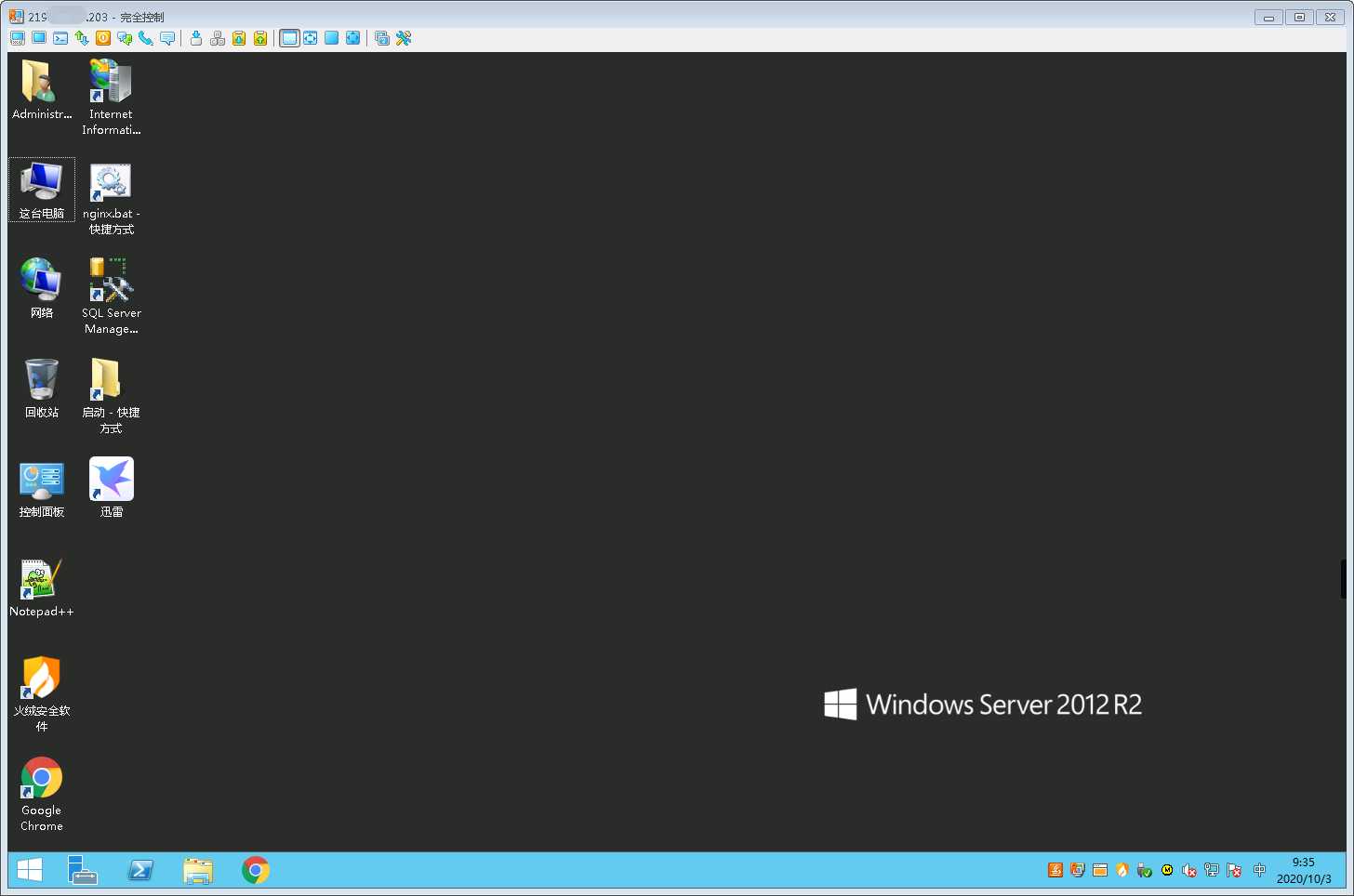
Task: Click the safely remove hardware tray icon
Action: 1145,870
